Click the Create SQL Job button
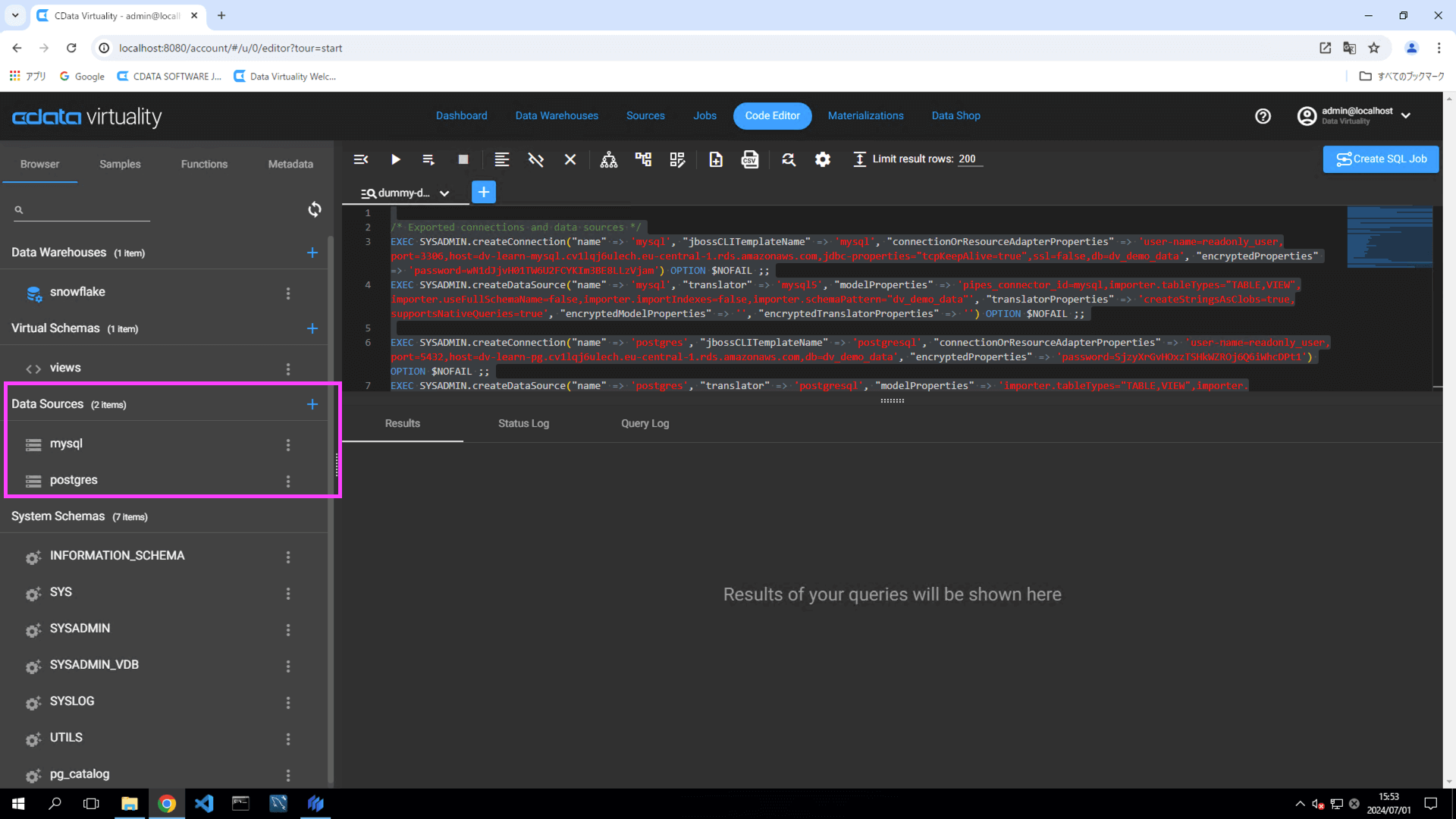Image resolution: width=1456 pixels, height=819 pixels. click(x=1380, y=159)
